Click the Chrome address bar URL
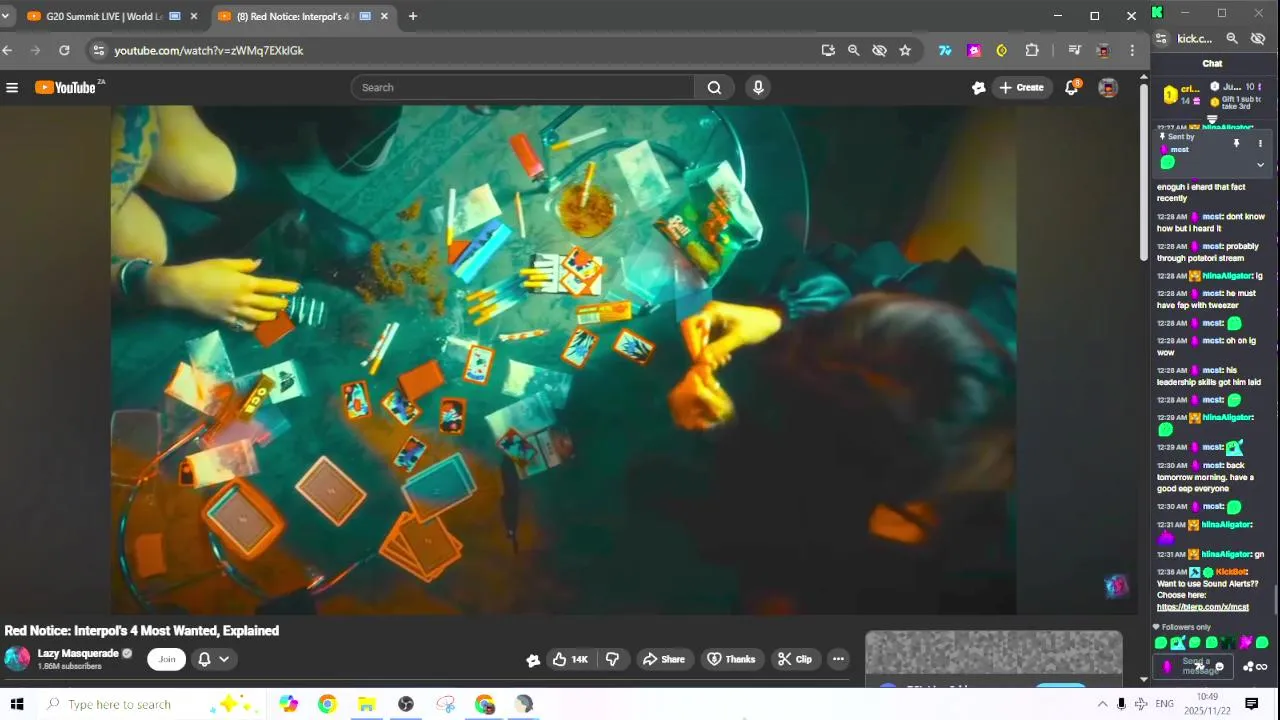Screen dimensions: 1280x720 coord(208,50)
